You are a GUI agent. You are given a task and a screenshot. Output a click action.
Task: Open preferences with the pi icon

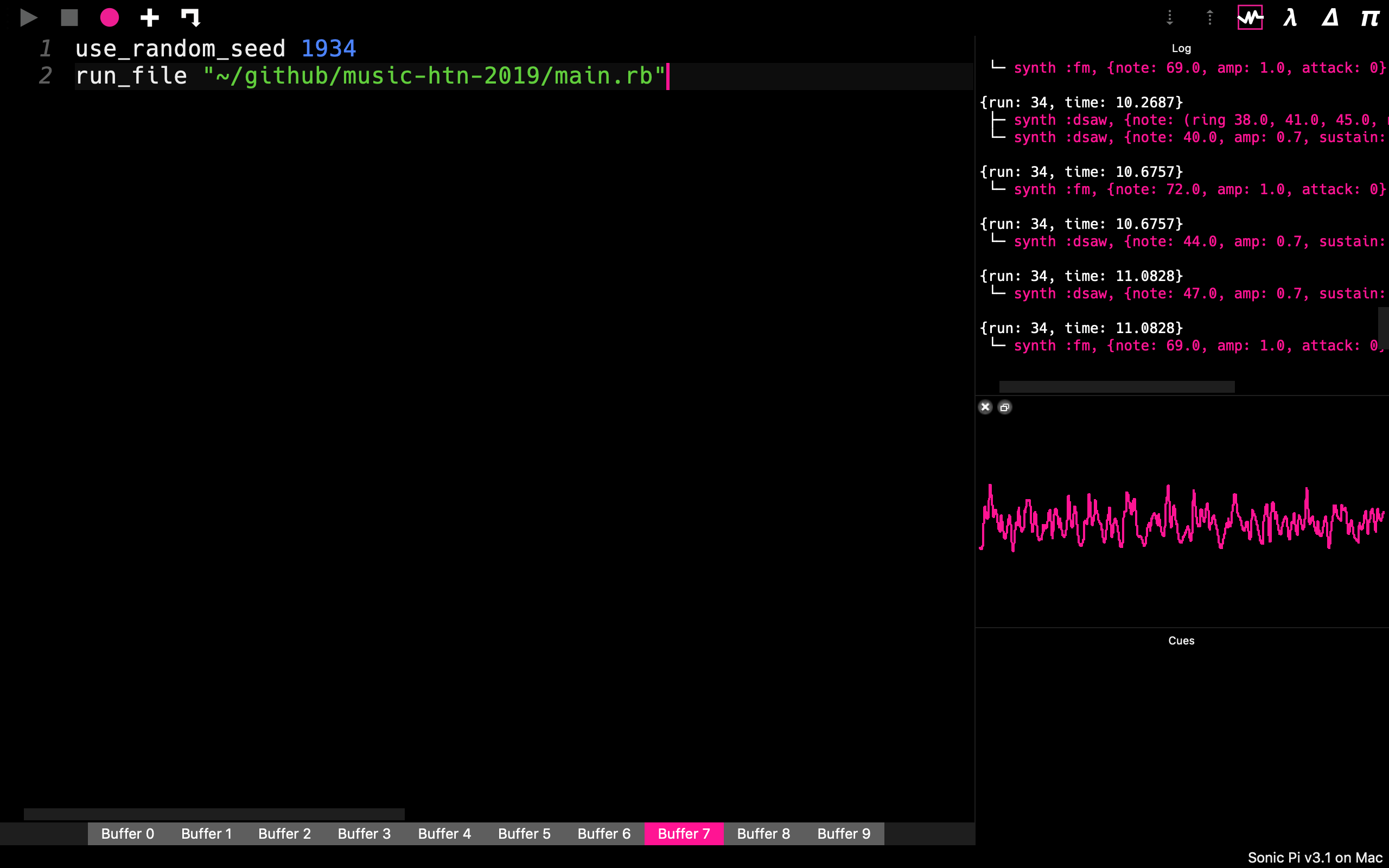(1369, 17)
